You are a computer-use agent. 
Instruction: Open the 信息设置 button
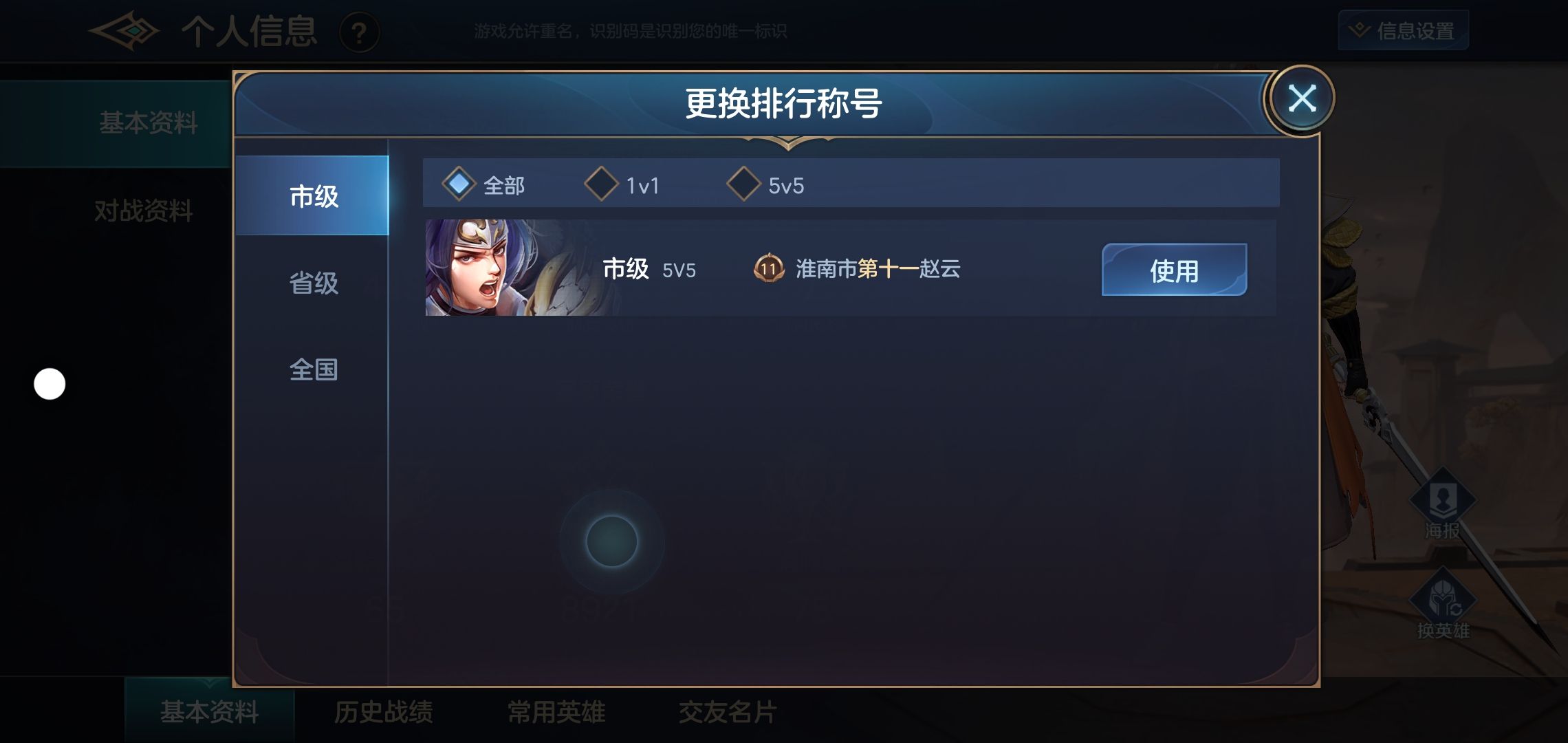pos(1403,30)
